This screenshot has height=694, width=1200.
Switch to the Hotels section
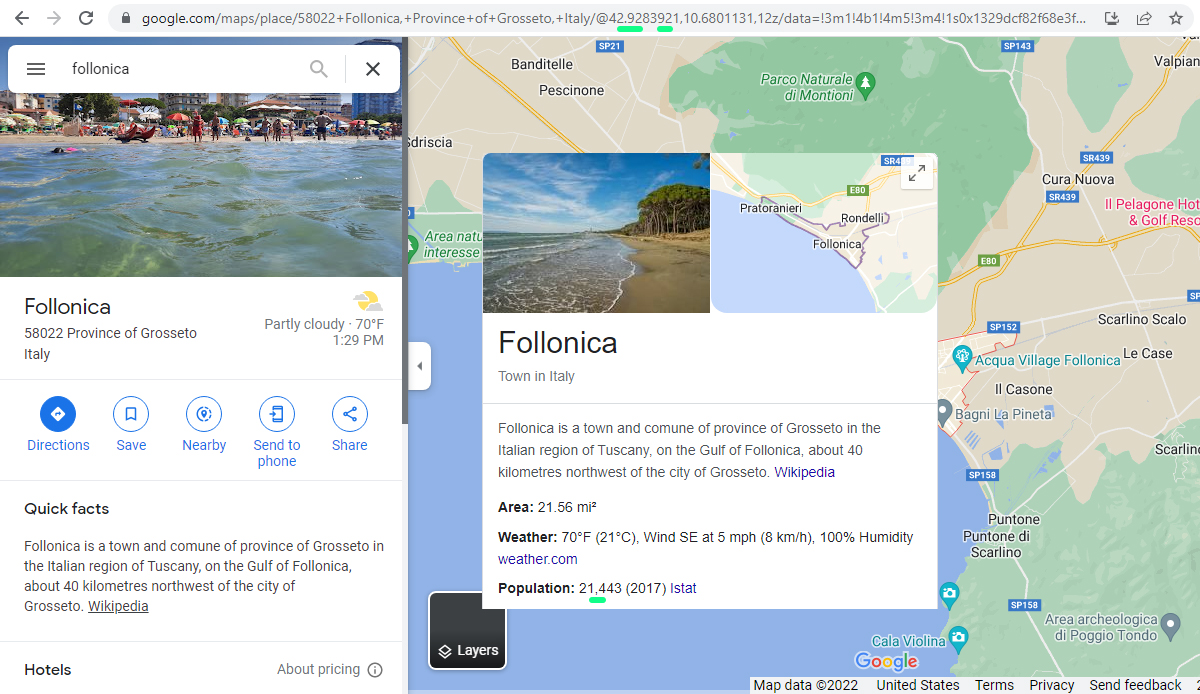coord(46,669)
